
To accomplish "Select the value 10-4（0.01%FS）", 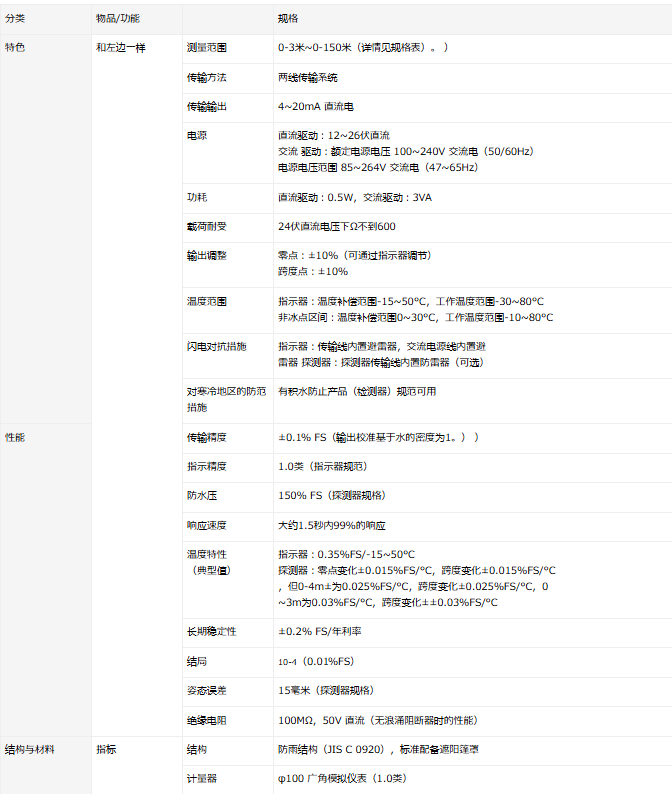I will pos(316,661).
